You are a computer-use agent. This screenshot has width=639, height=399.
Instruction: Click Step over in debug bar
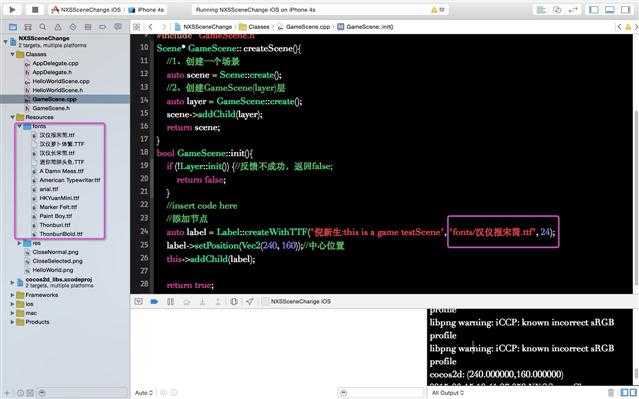pyautogui.click(x=187, y=302)
